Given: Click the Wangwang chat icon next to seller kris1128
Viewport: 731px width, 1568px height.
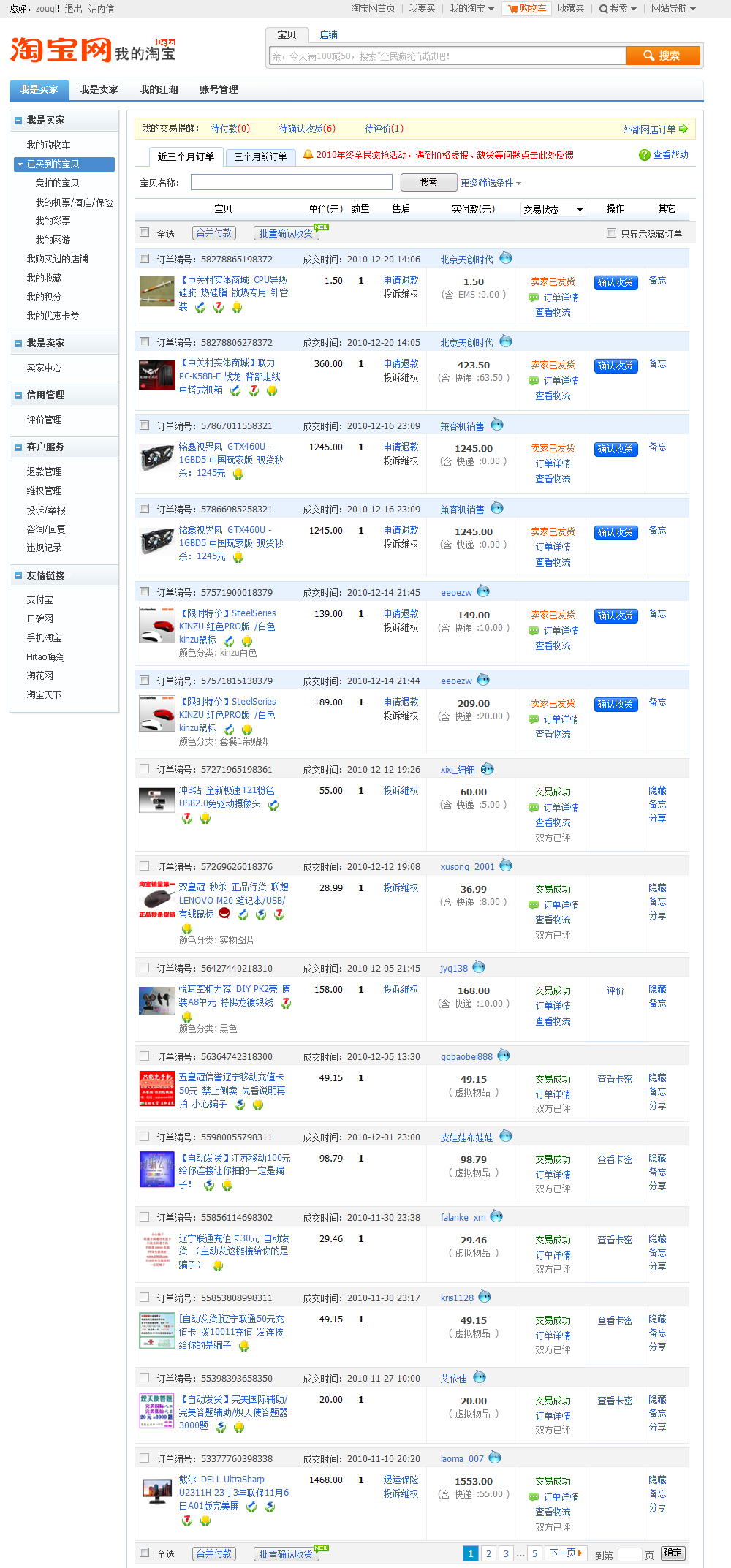Looking at the screenshot, I should tap(485, 1297).
